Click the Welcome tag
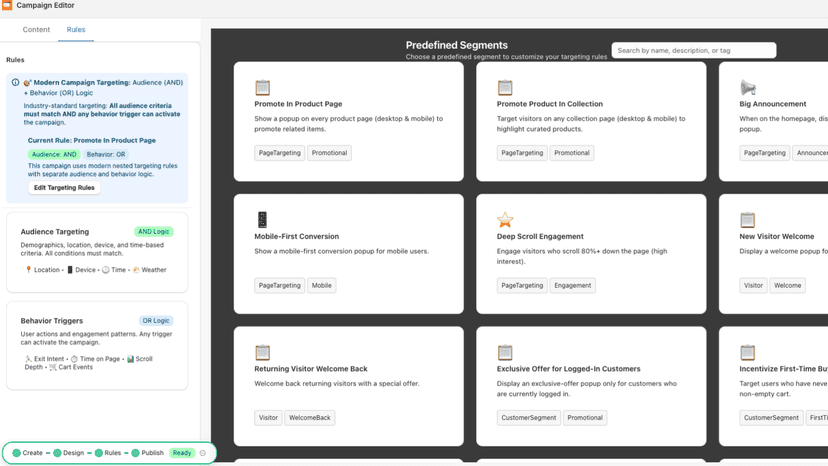828x466 pixels. [787, 285]
